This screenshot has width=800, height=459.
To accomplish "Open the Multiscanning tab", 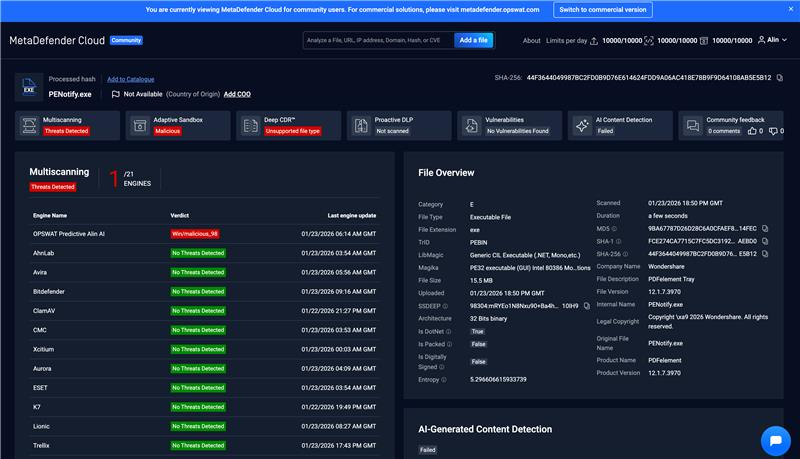I will click(68, 125).
